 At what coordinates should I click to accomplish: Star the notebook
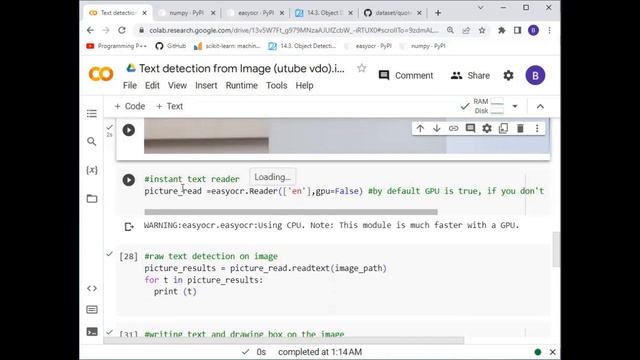click(x=362, y=68)
